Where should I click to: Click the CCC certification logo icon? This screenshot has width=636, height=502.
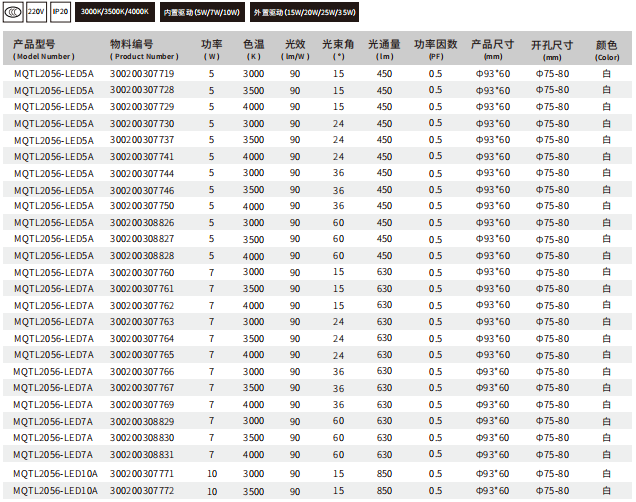coord(13,12)
